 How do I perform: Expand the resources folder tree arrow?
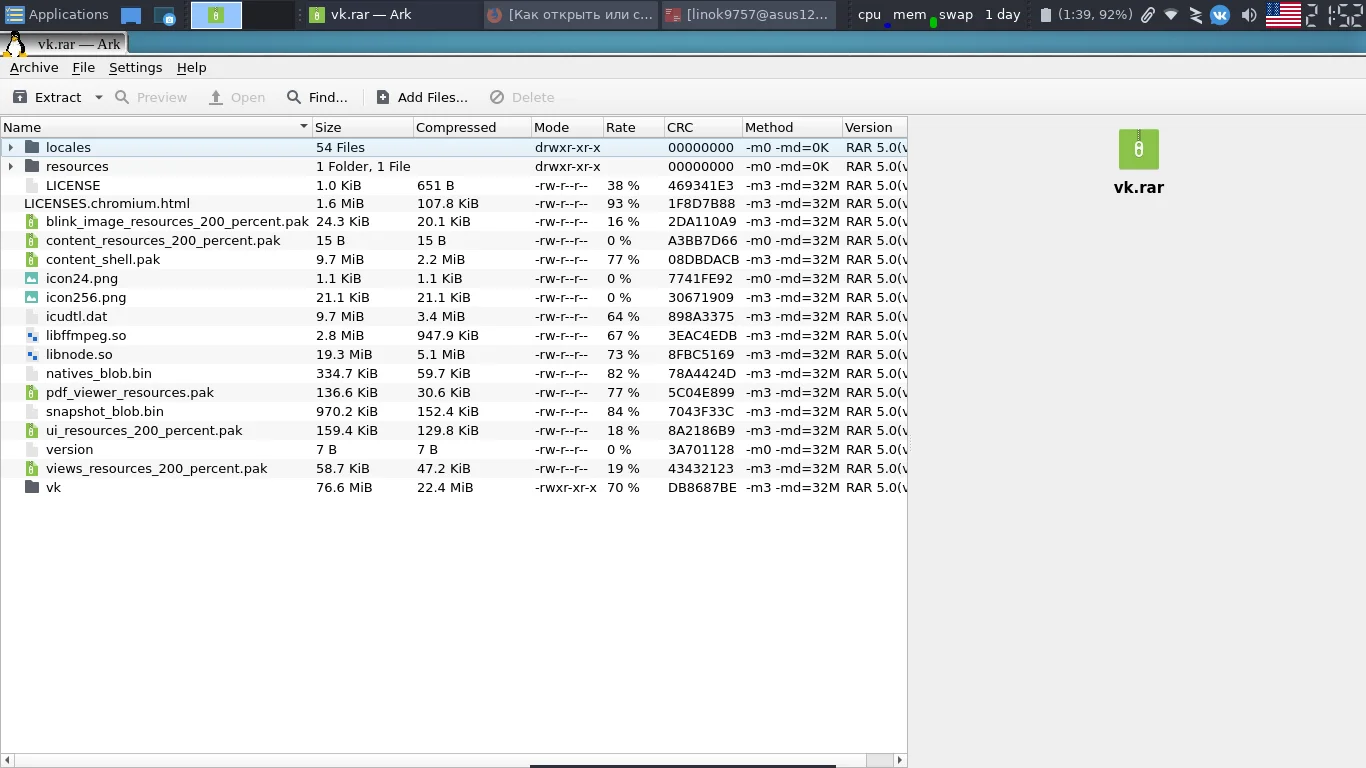pos(11,167)
